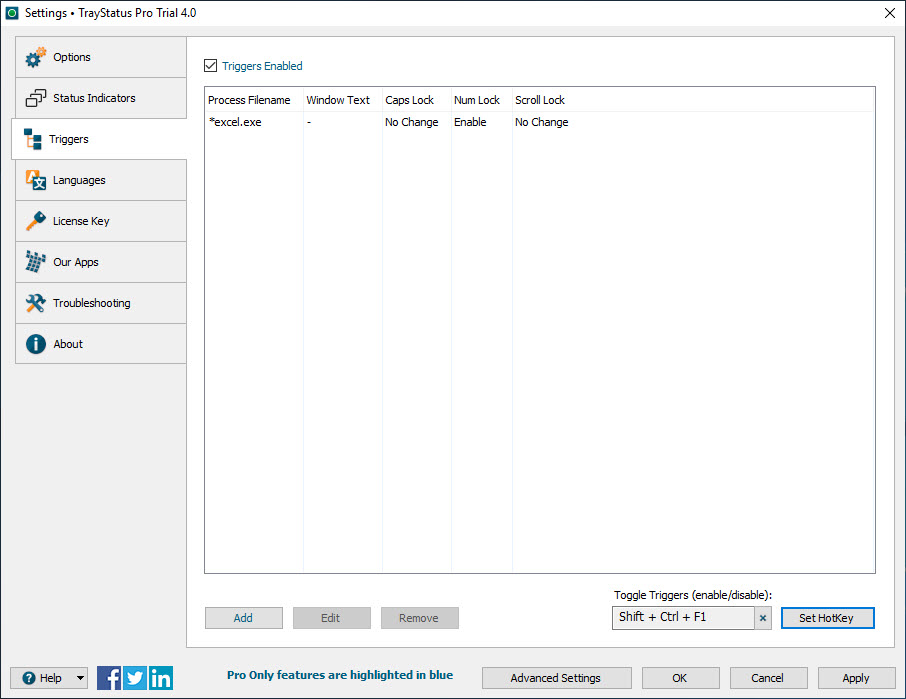
Task: Open Advanced Settings
Action: (x=556, y=678)
